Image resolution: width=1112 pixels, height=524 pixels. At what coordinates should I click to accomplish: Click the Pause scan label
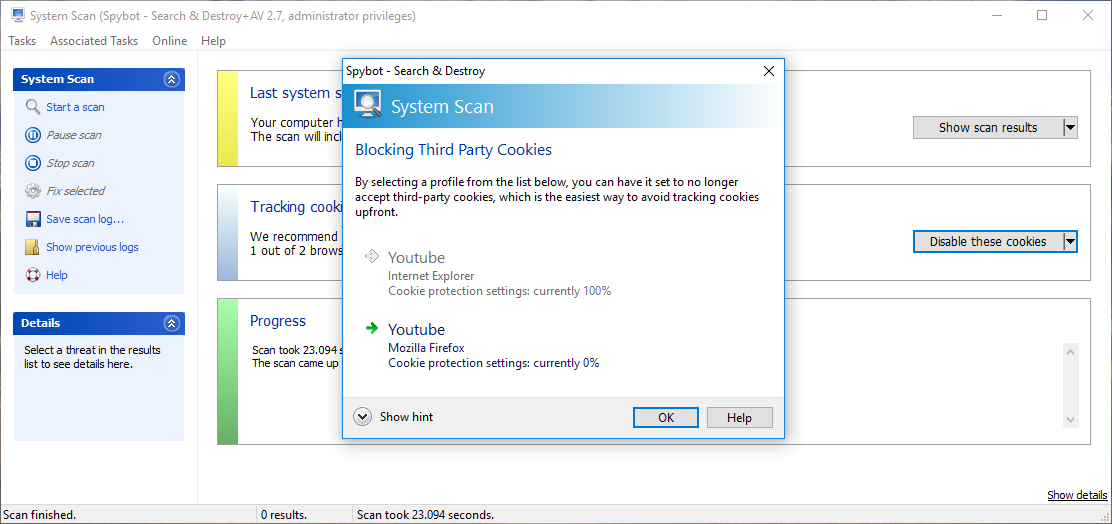(74, 135)
